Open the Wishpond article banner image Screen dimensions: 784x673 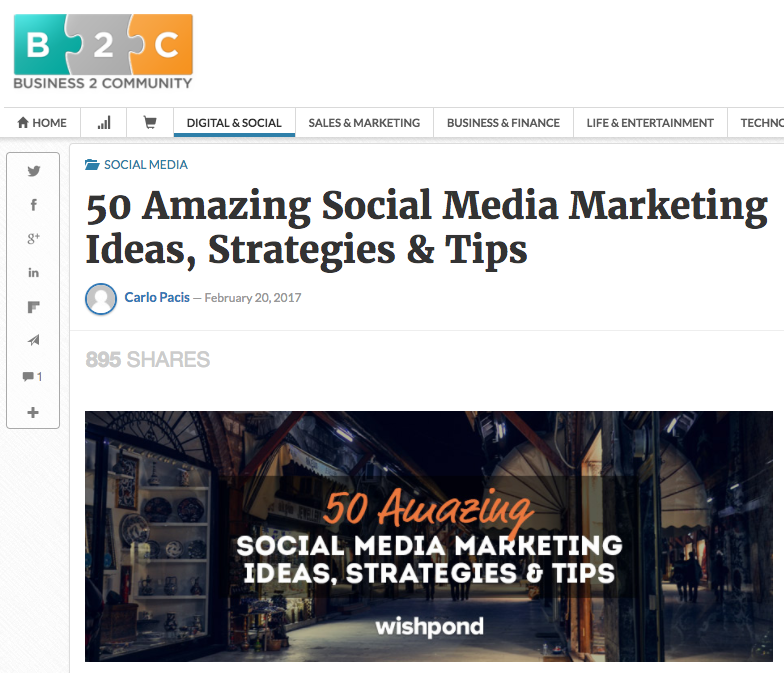pos(429,536)
